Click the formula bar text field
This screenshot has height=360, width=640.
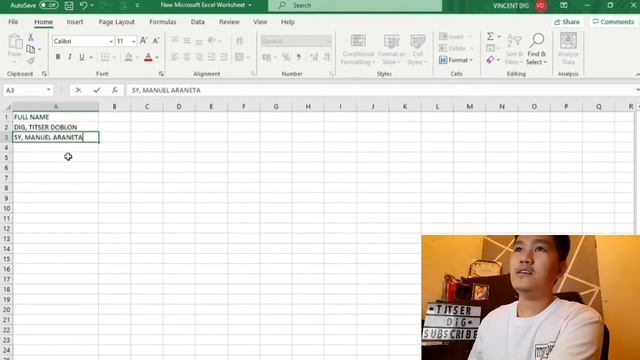tap(380, 90)
